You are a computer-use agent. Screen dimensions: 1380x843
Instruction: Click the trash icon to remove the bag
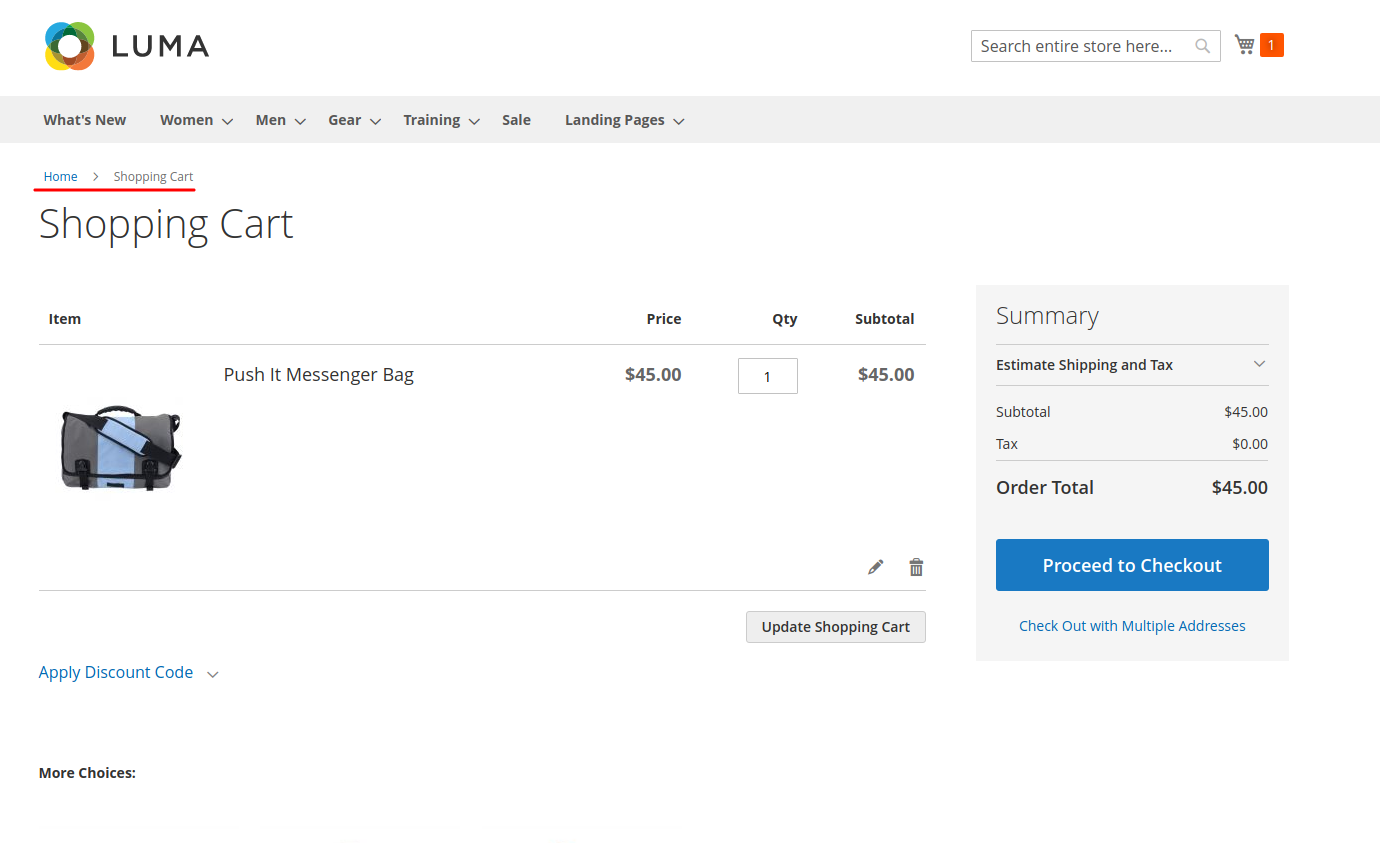click(x=915, y=566)
